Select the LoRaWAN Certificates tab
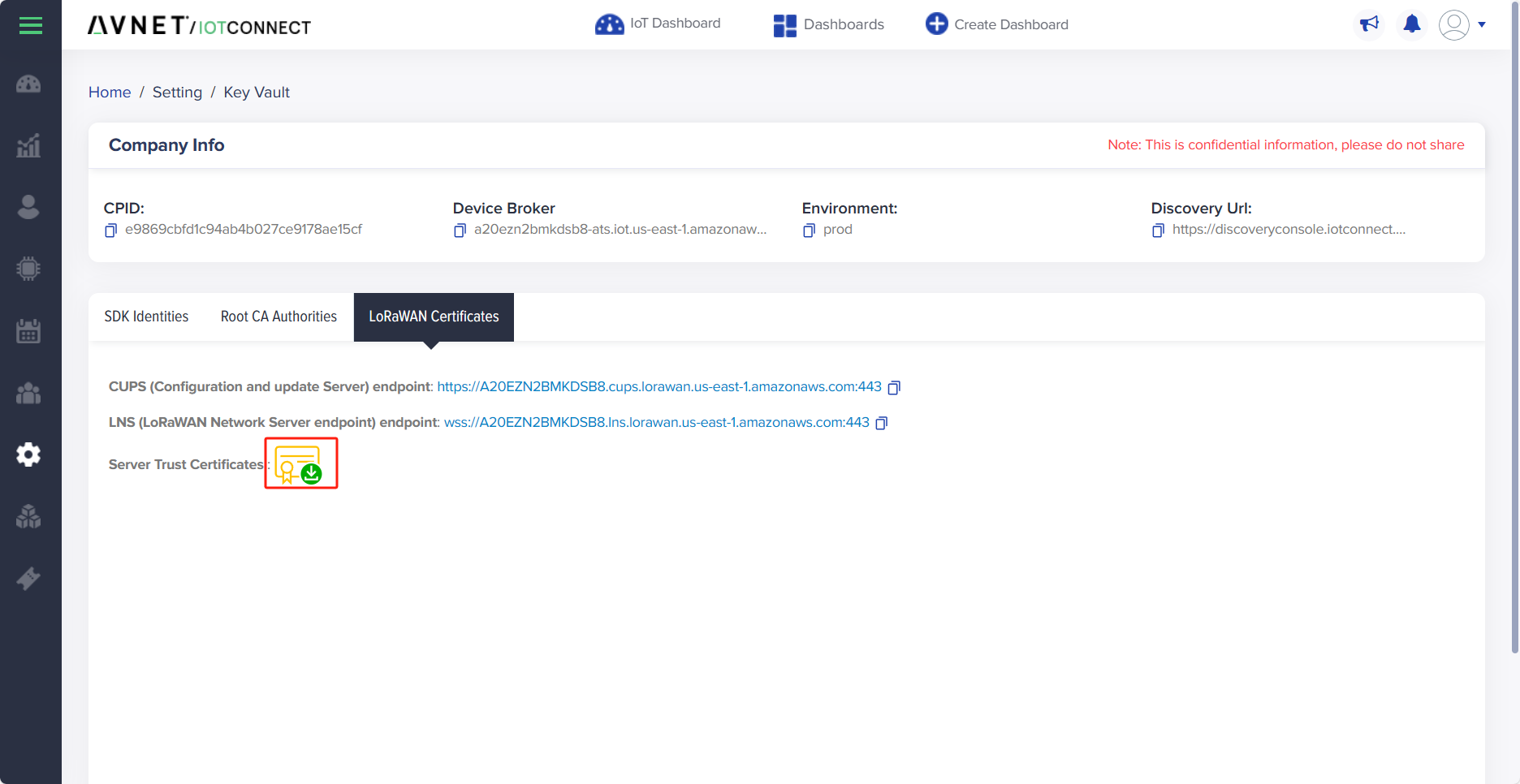The image size is (1520, 784). pos(434,317)
